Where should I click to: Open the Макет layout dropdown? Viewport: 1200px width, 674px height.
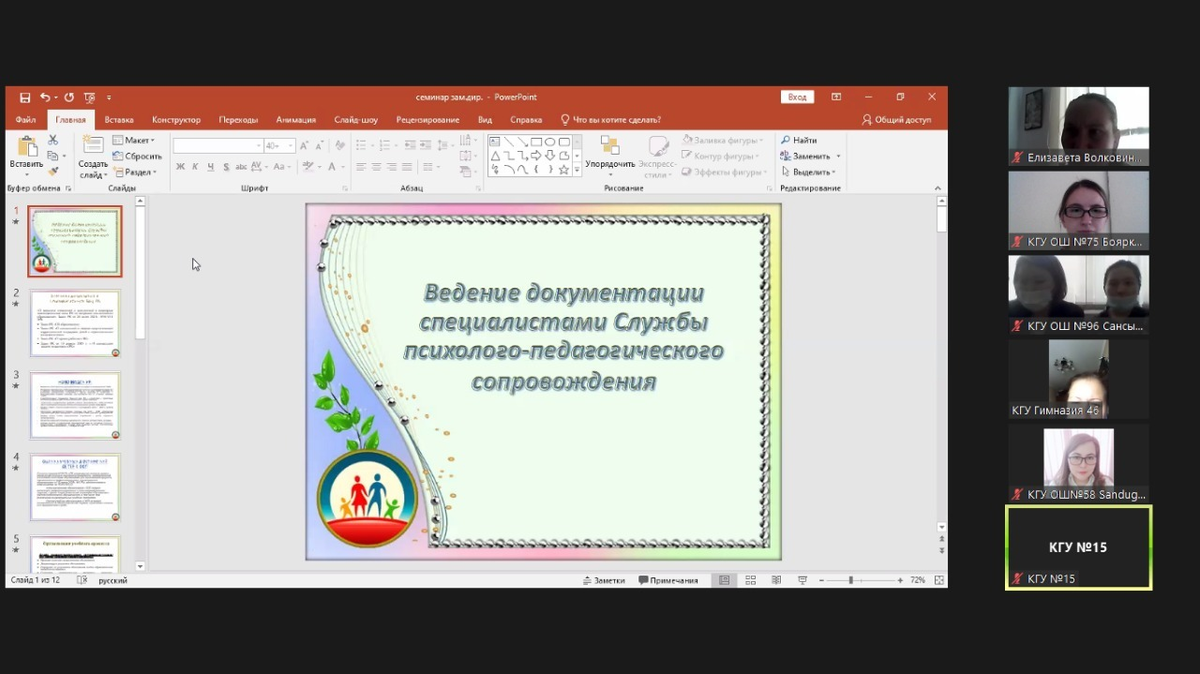pos(134,141)
